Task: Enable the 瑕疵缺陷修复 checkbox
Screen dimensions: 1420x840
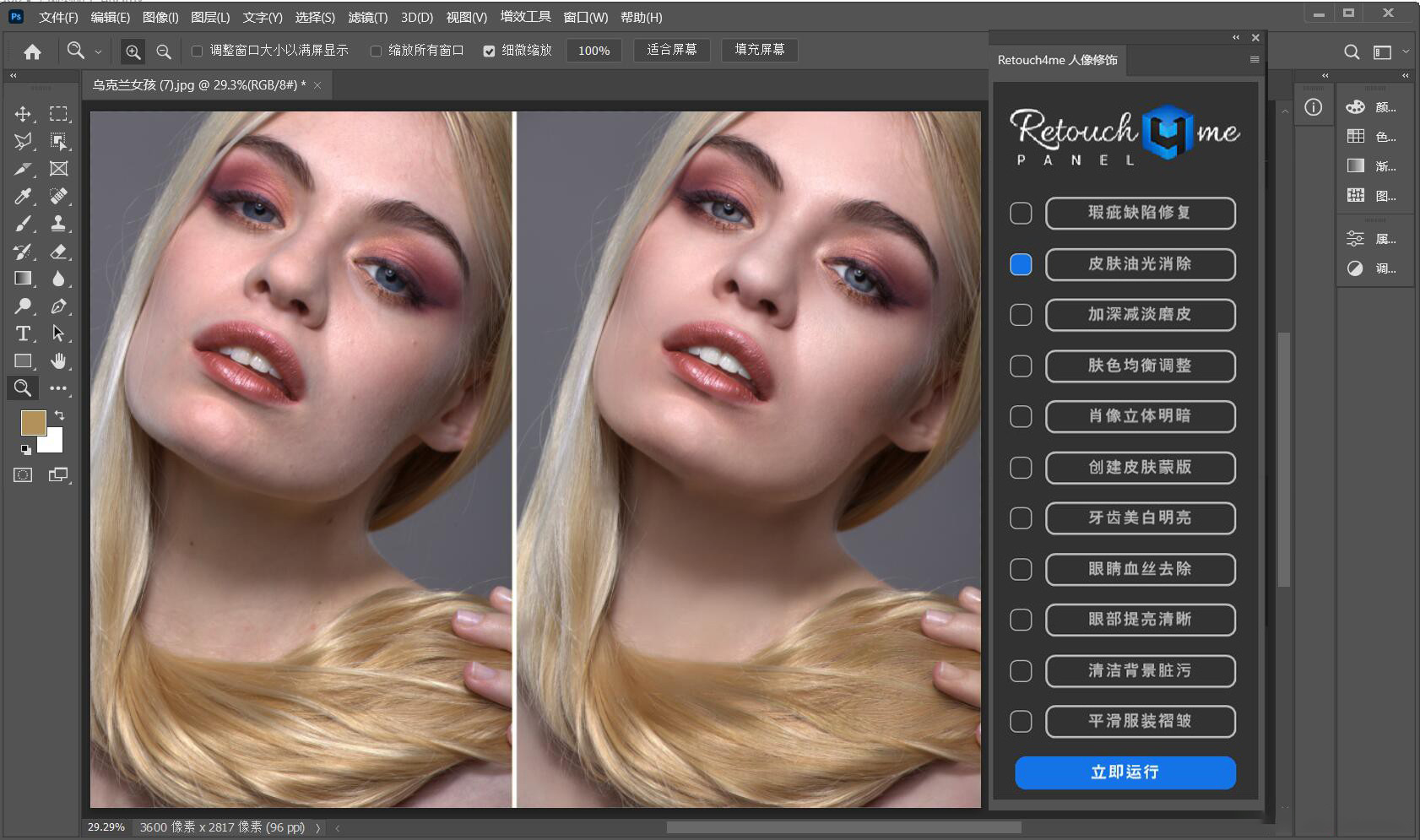Action: point(1021,214)
